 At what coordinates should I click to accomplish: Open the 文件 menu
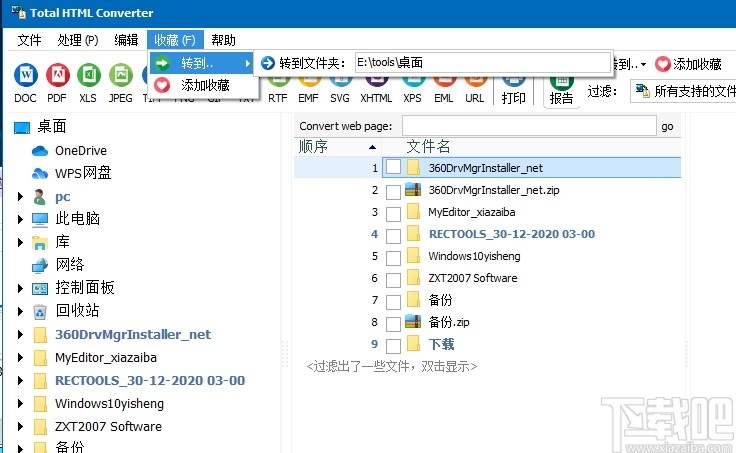(x=29, y=40)
